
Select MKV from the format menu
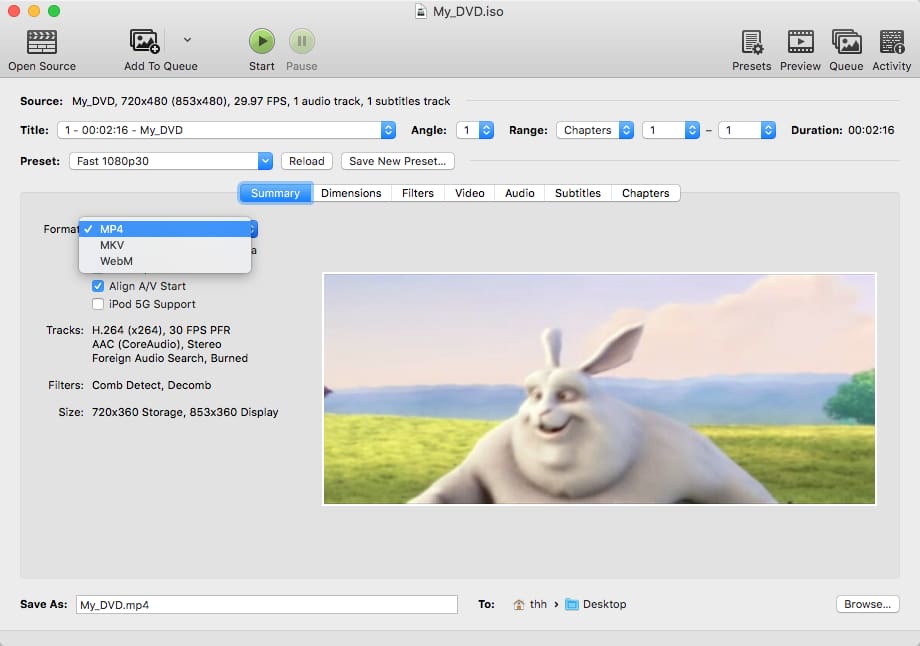[112, 245]
